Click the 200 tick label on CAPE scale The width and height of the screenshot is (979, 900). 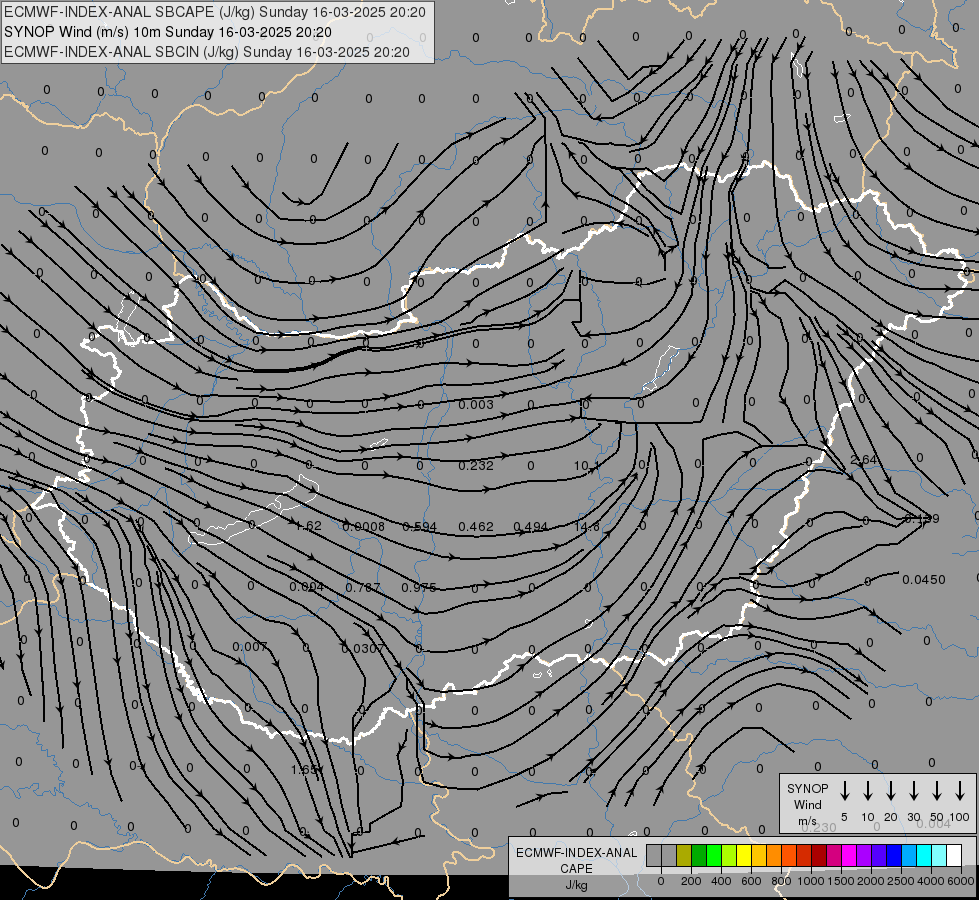point(691,881)
